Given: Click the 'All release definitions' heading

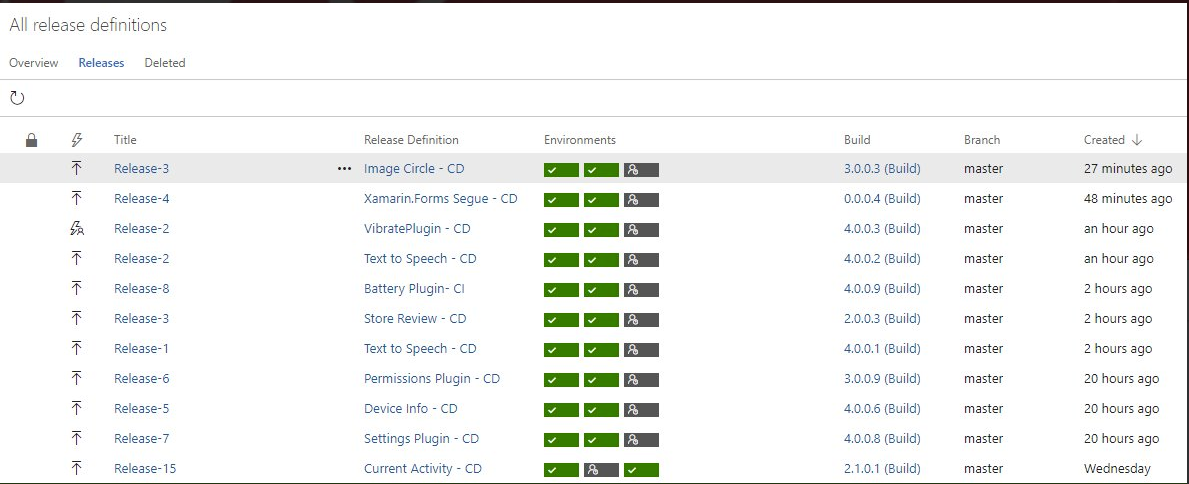Looking at the screenshot, I should click(88, 24).
